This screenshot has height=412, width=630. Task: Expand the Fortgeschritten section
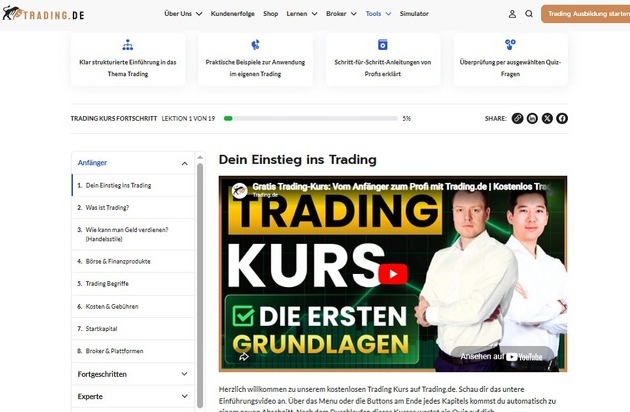184,374
